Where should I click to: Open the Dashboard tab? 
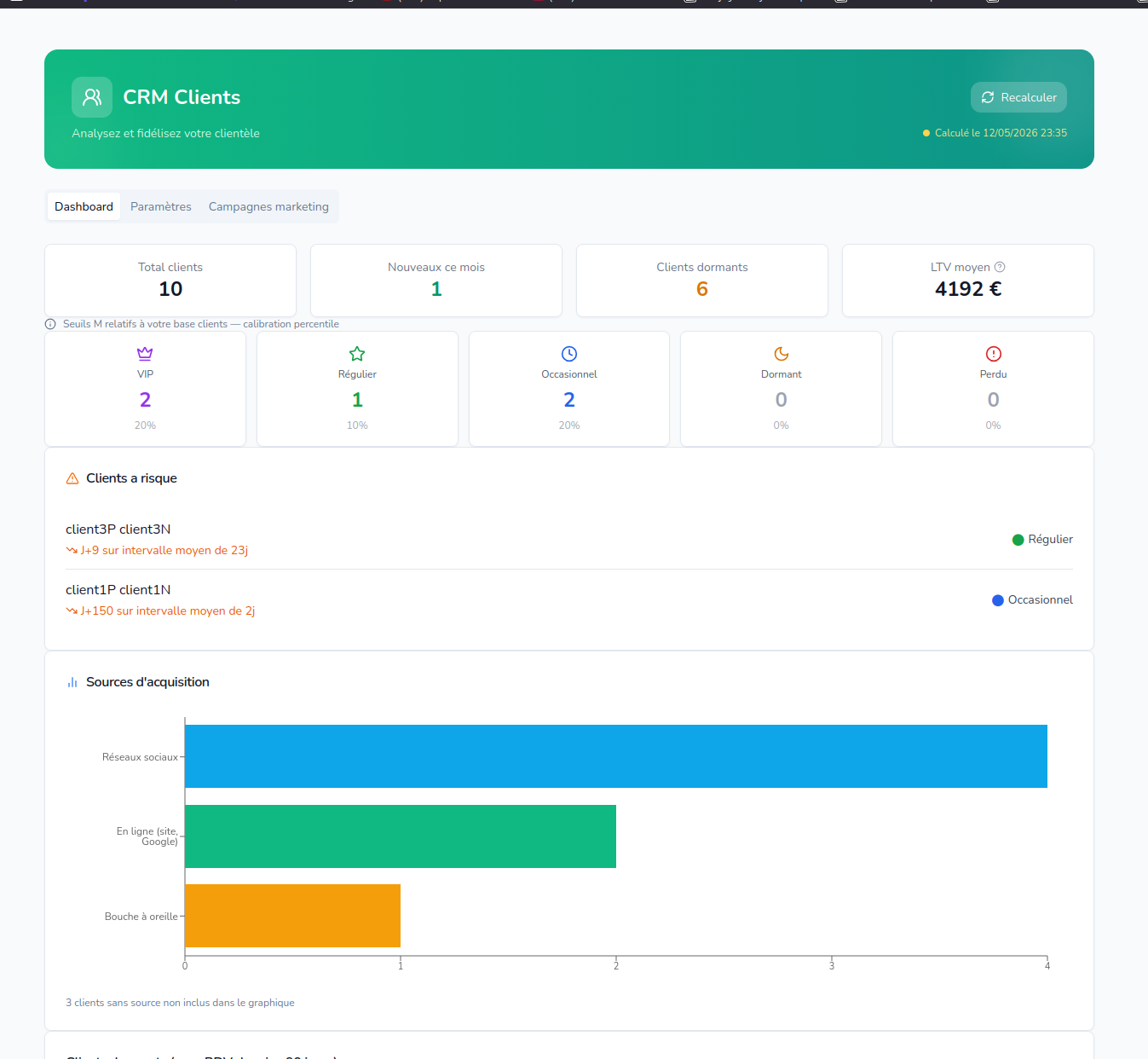(x=84, y=206)
